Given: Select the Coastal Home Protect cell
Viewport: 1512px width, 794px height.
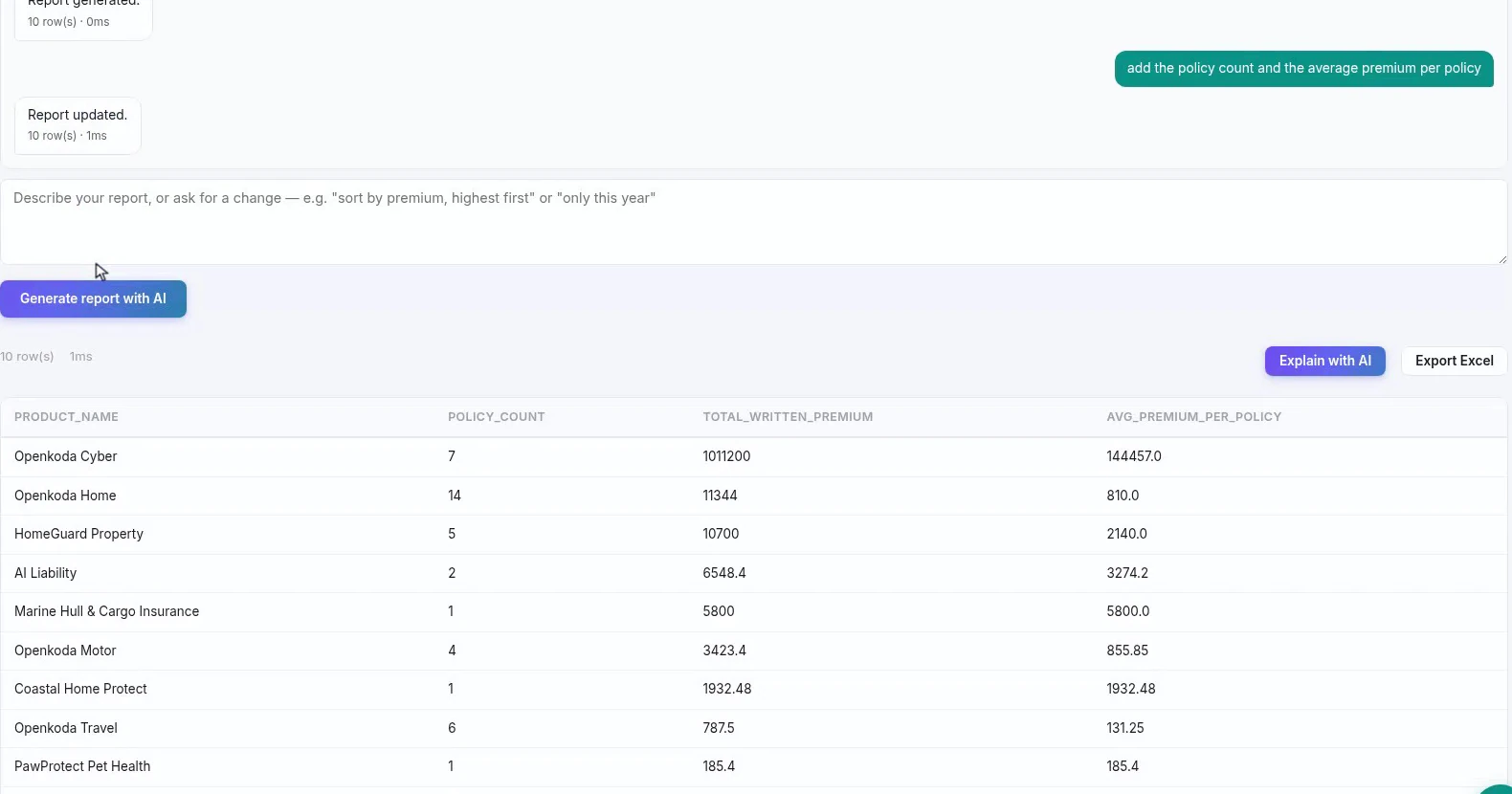Looking at the screenshot, I should pyautogui.click(x=80, y=689).
